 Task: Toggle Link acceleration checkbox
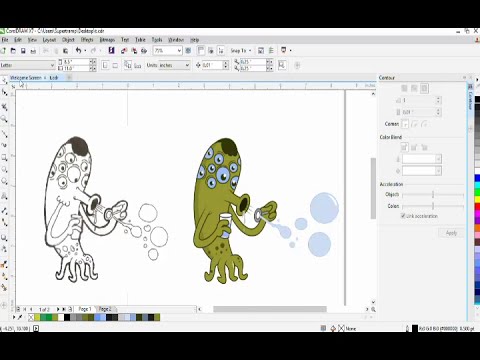tap(403, 216)
